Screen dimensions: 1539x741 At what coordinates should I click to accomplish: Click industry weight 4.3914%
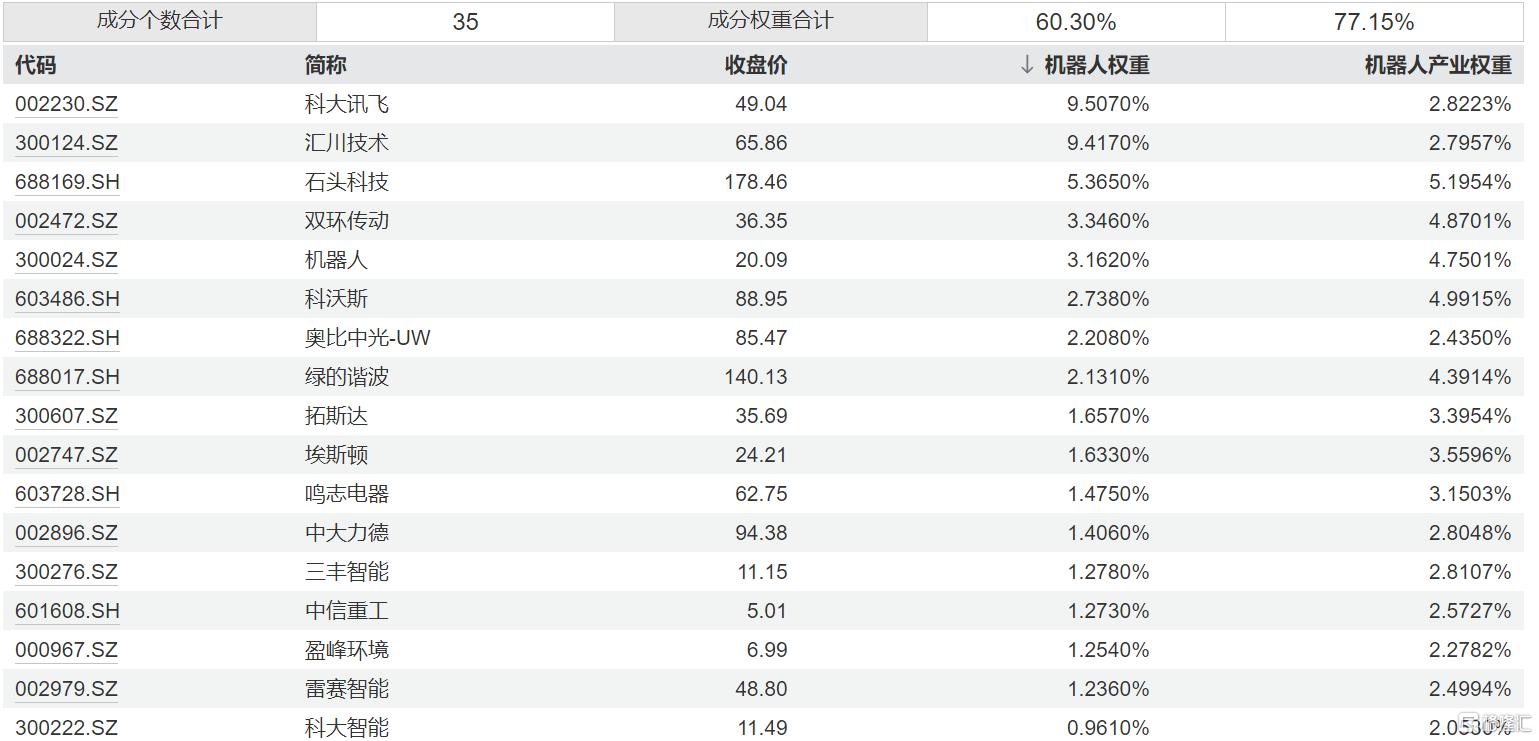[x=1470, y=377]
